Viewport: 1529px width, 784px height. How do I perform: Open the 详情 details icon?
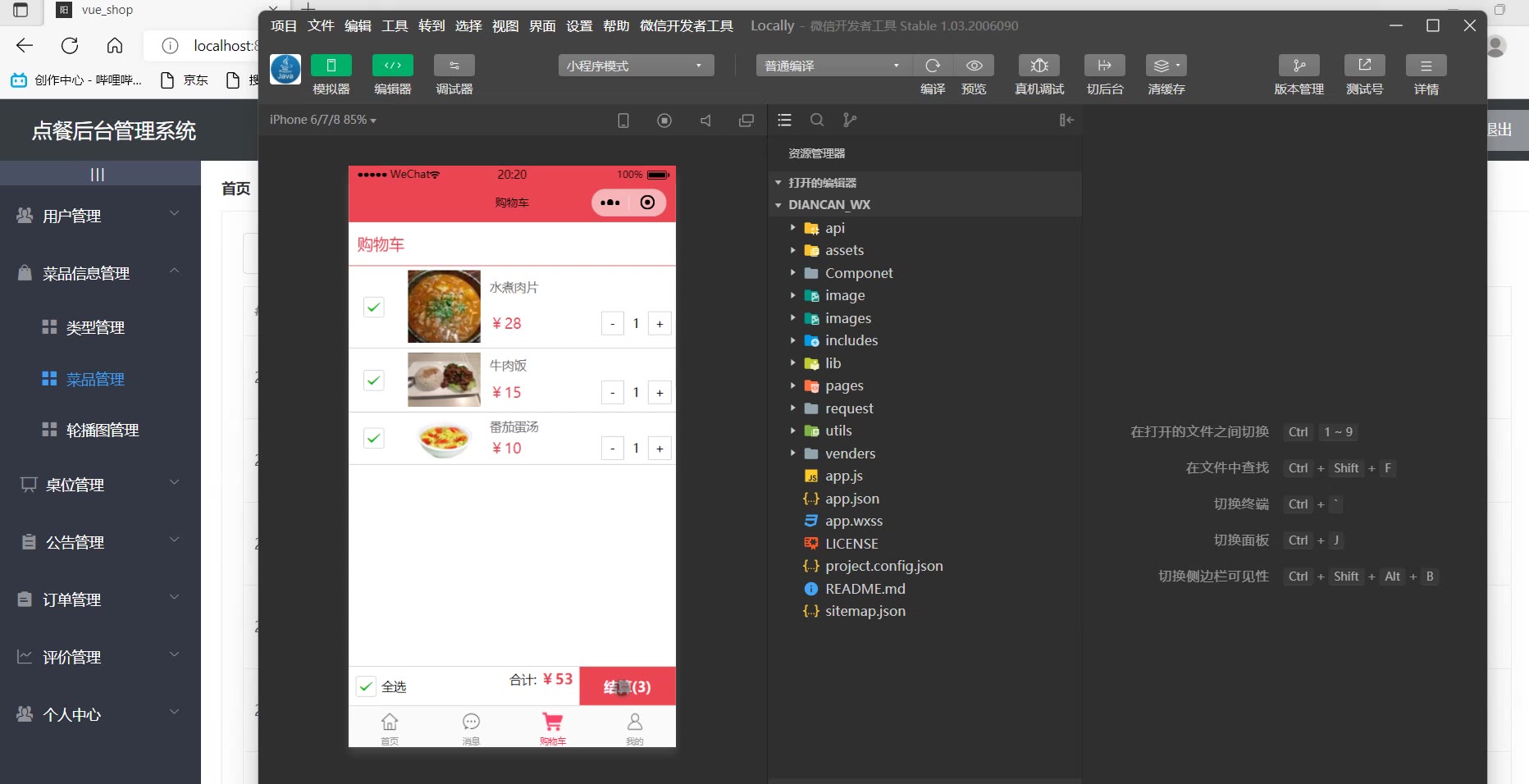pos(1426,66)
